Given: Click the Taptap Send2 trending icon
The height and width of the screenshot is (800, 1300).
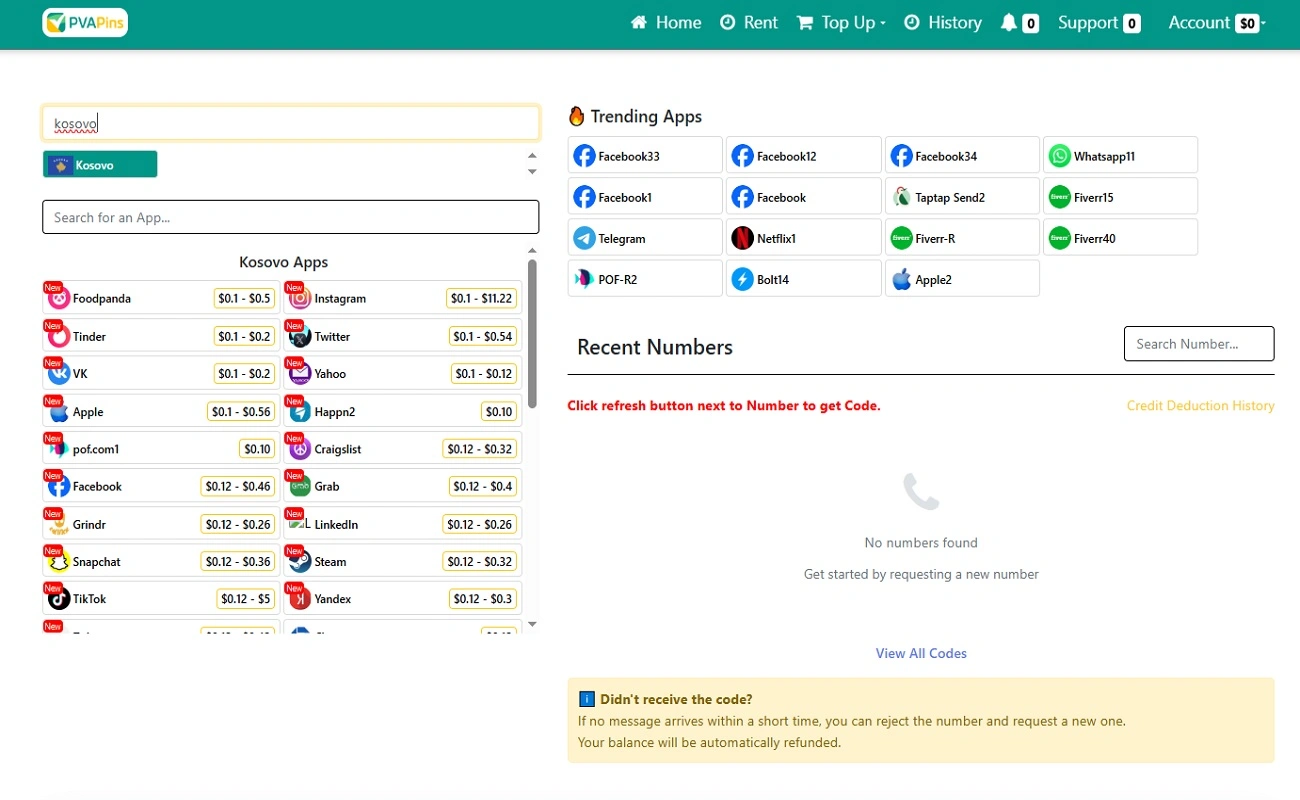Looking at the screenshot, I should [901, 197].
